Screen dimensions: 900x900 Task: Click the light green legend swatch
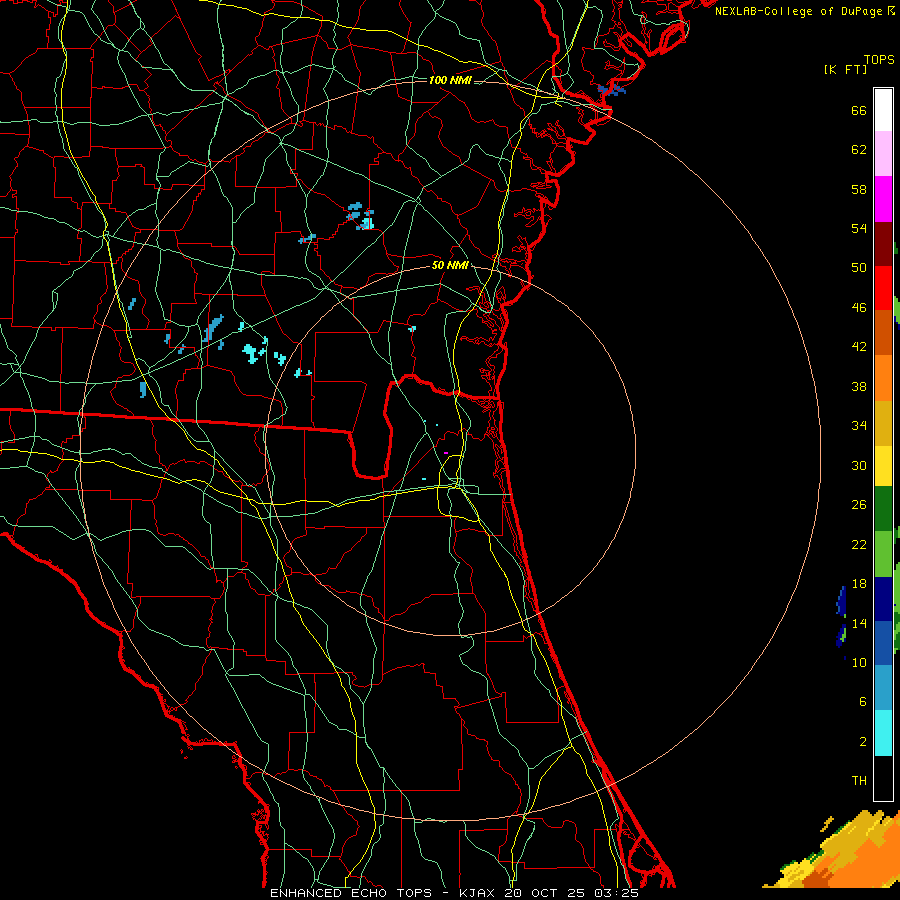[x=883, y=554]
